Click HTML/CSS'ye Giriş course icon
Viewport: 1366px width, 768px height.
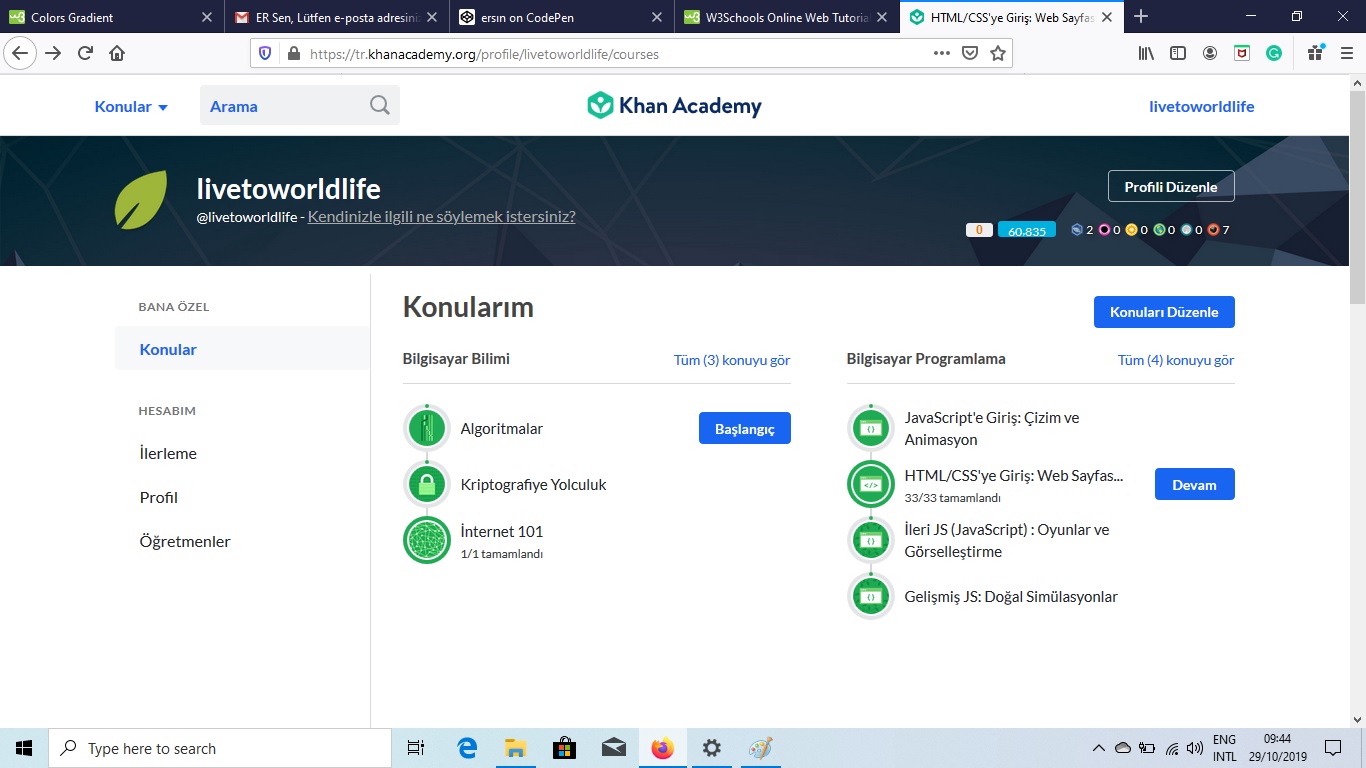click(x=871, y=485)
